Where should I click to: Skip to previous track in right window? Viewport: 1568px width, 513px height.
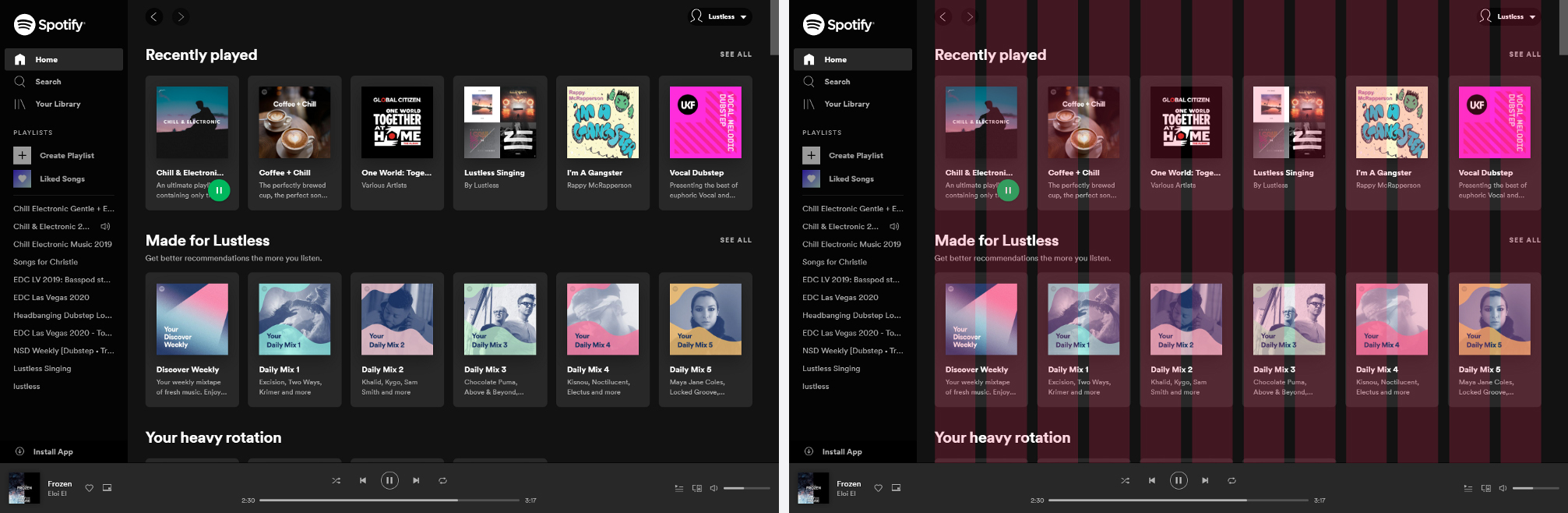1152,480
